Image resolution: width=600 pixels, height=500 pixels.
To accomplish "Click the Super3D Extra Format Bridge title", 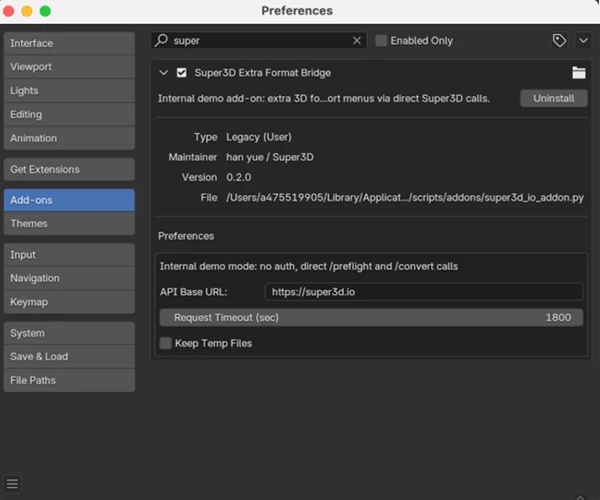I will [x=262, y=73].
